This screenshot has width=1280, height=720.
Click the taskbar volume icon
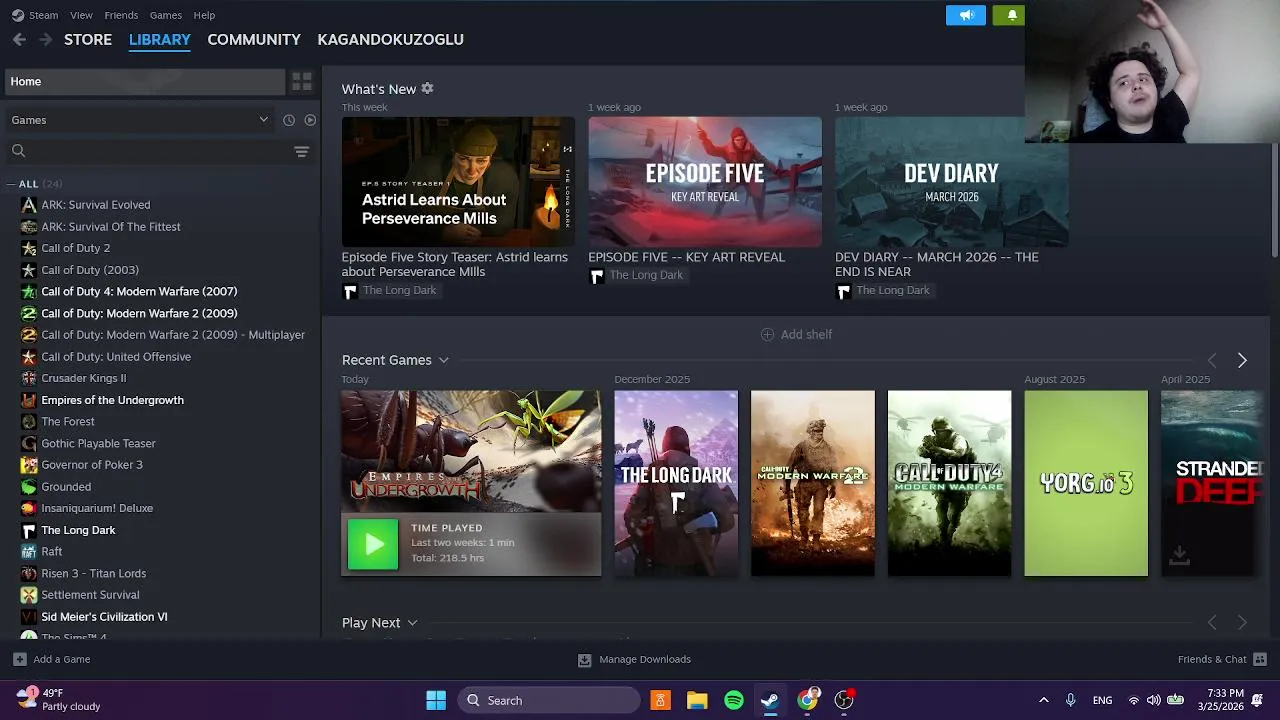click(1154, 700)
